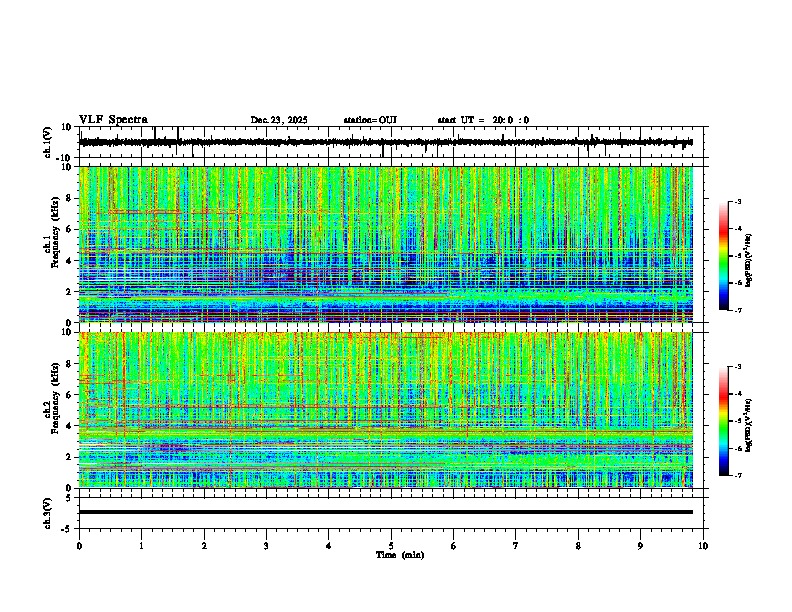
Task: Click the "-3" label on ch.1 color bar
Action: coord(738,202)
